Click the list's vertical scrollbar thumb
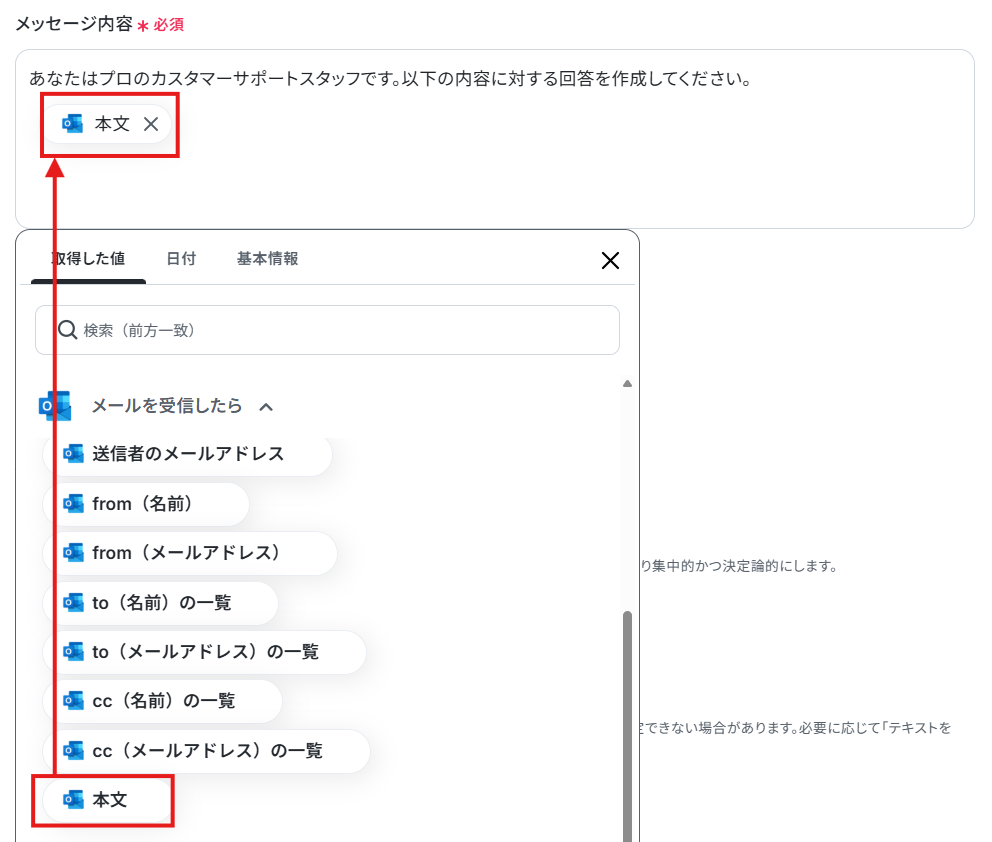Viewport: 992px width, 842px height. click(627, 726)
